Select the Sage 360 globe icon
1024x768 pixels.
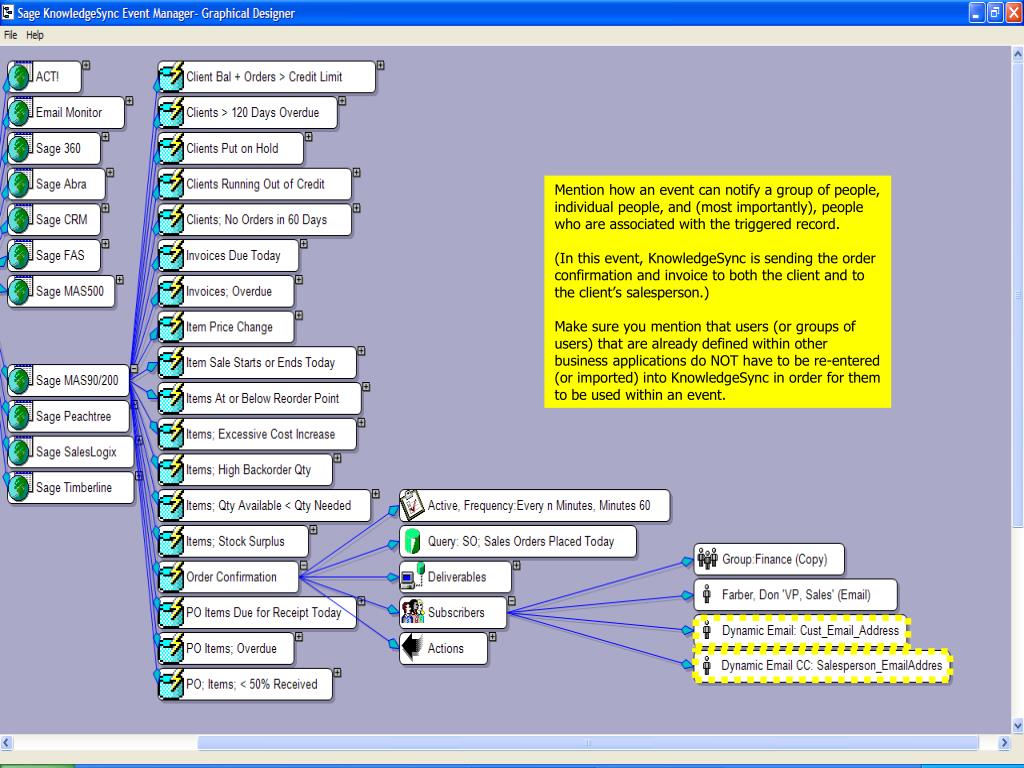tap(21, 149)
